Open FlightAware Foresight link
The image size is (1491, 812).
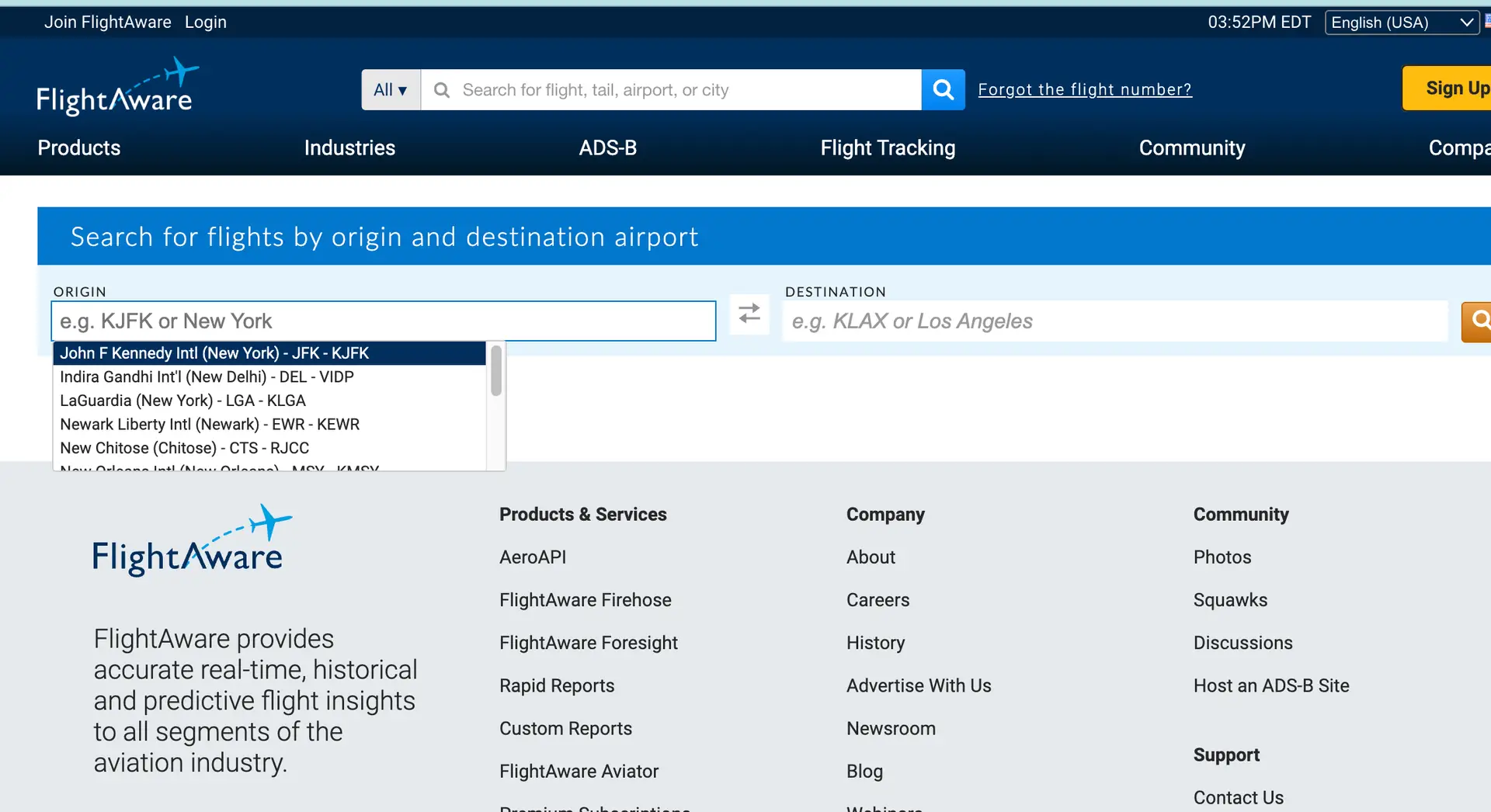(589, 643)
